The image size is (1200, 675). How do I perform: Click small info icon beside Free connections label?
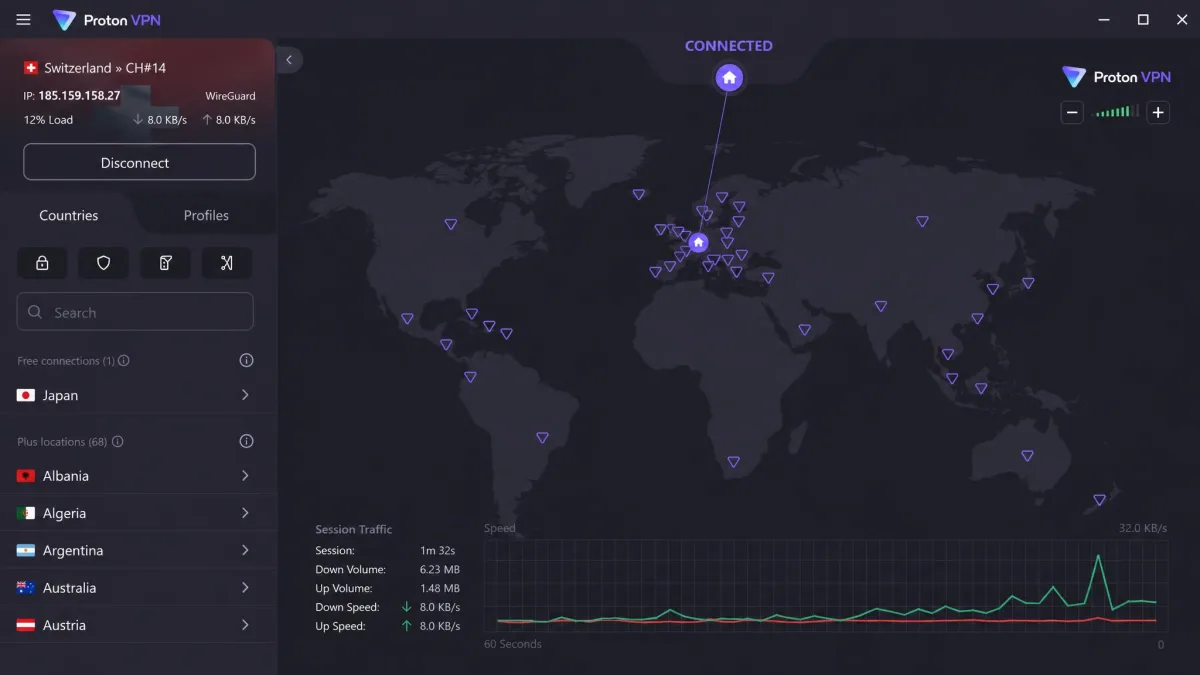pos(124,361)
